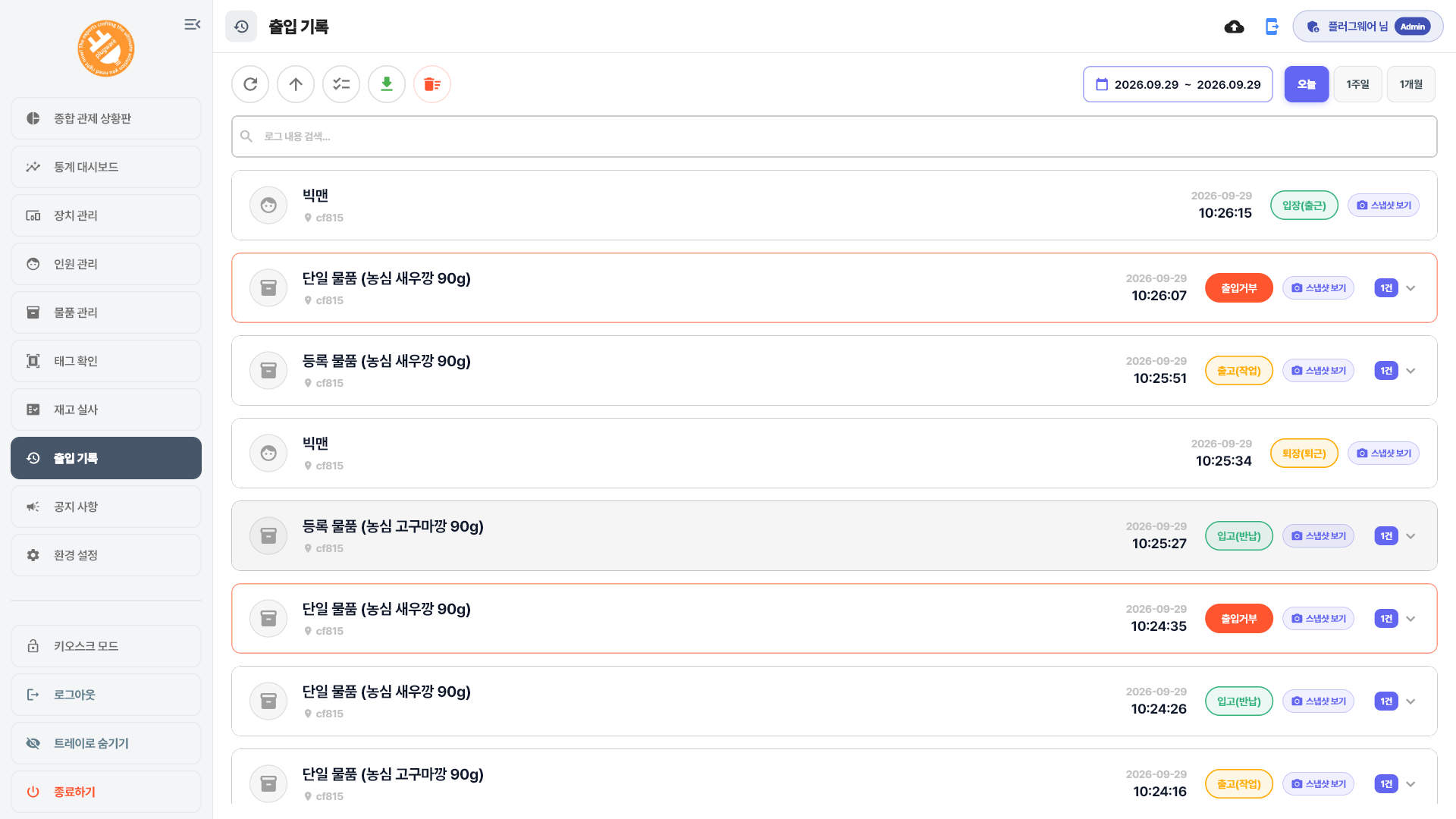Click the refresh log icon
Image resolution: width=1456 pixels, height=819 pixels.
click(250, 84)
